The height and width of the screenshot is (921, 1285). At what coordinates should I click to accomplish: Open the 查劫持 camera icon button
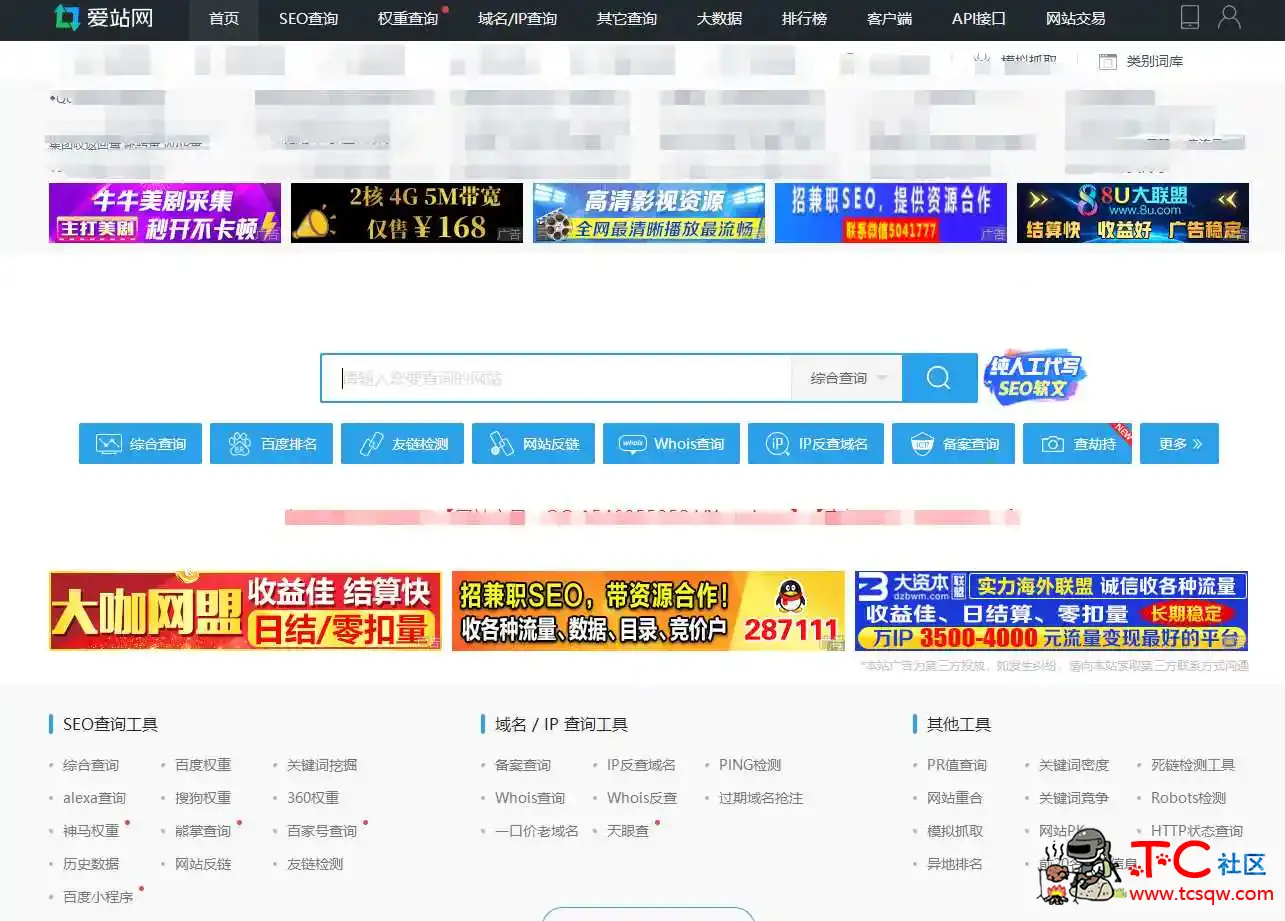1077,444
